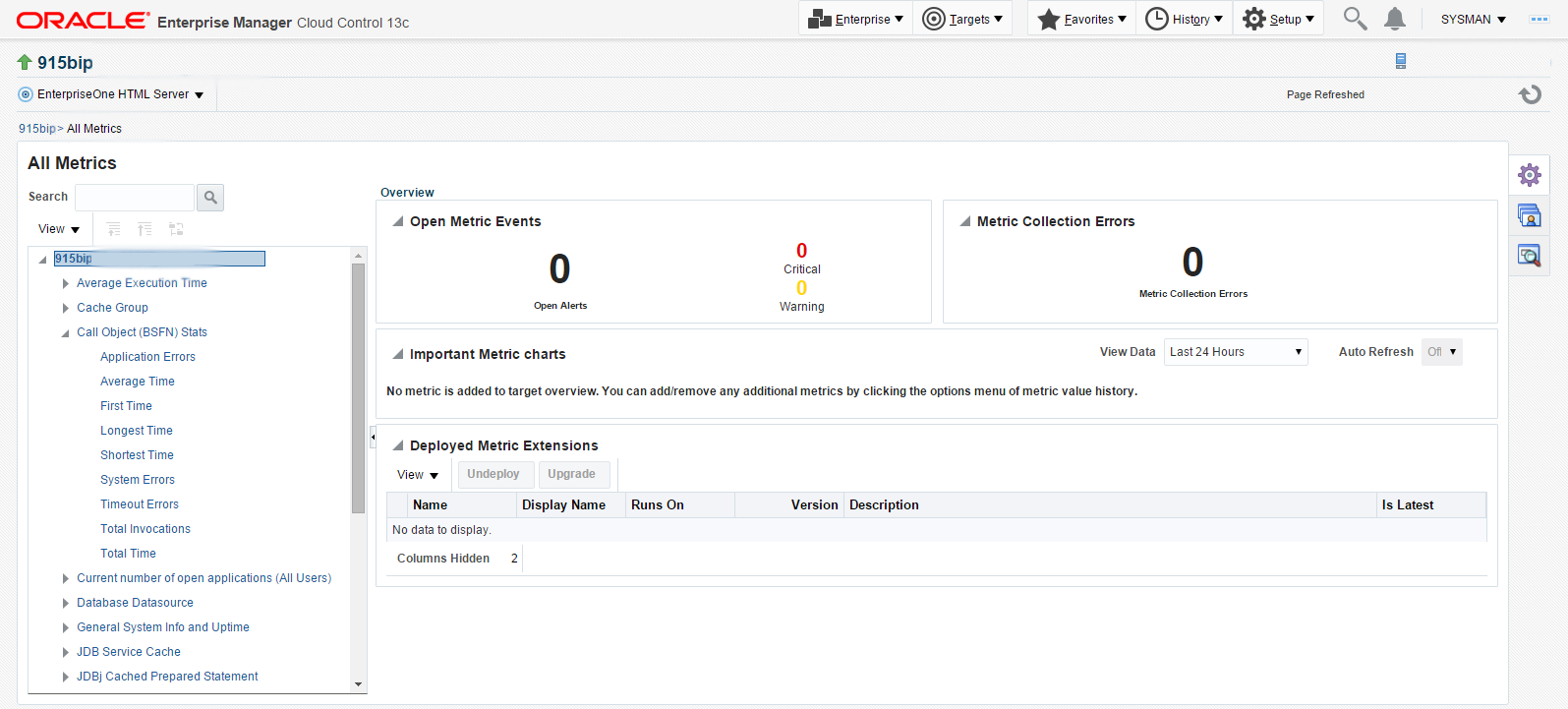Click the EnterpriseOne HTML Server target icon
This screenshot has width=1568, height=709.
pos(26,94)
